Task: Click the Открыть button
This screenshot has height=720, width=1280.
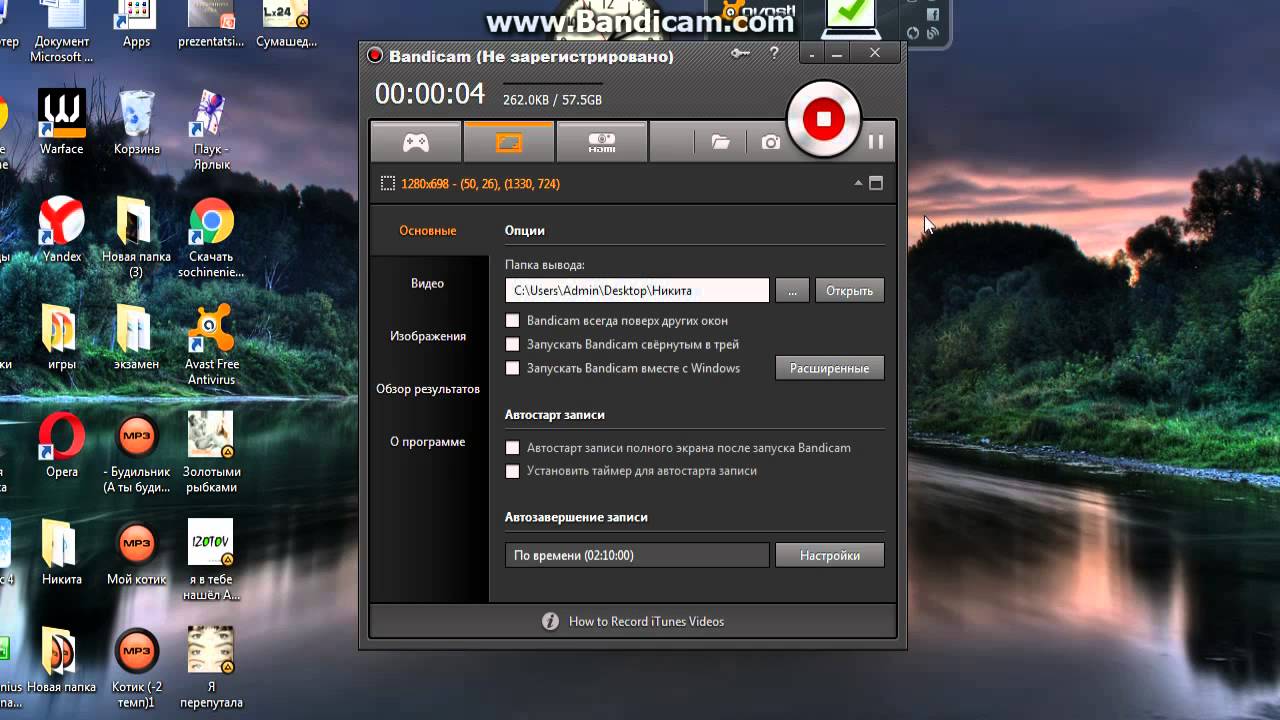Action: (850, 290)
